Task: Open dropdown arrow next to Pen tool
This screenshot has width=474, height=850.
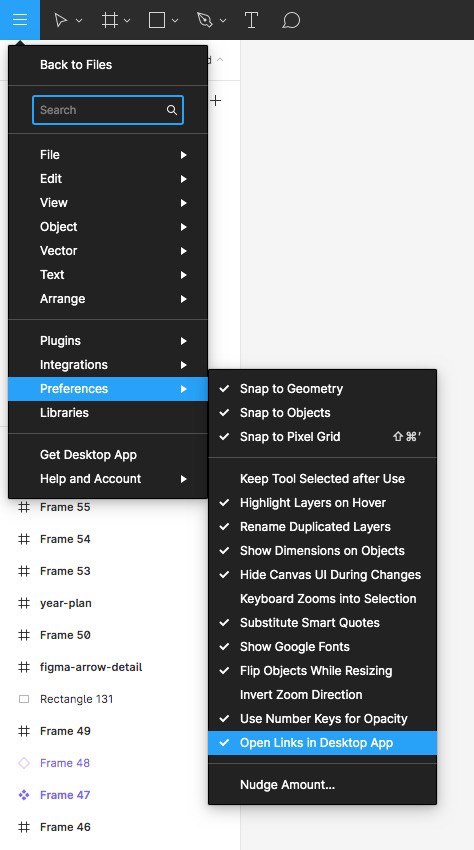Action: pos(222,21)
